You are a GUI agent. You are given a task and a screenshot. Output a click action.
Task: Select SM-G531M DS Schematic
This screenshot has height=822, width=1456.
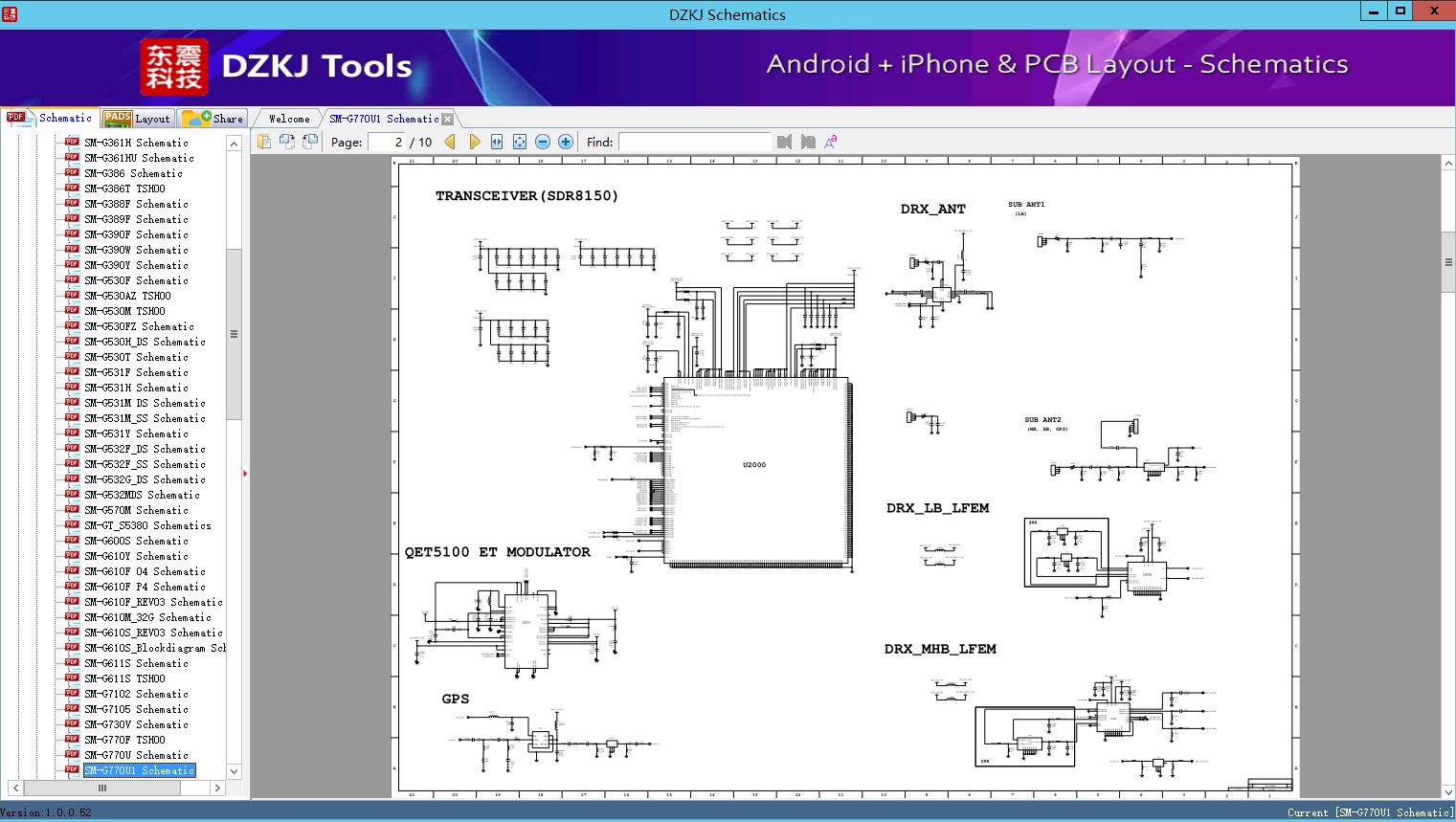145,403
